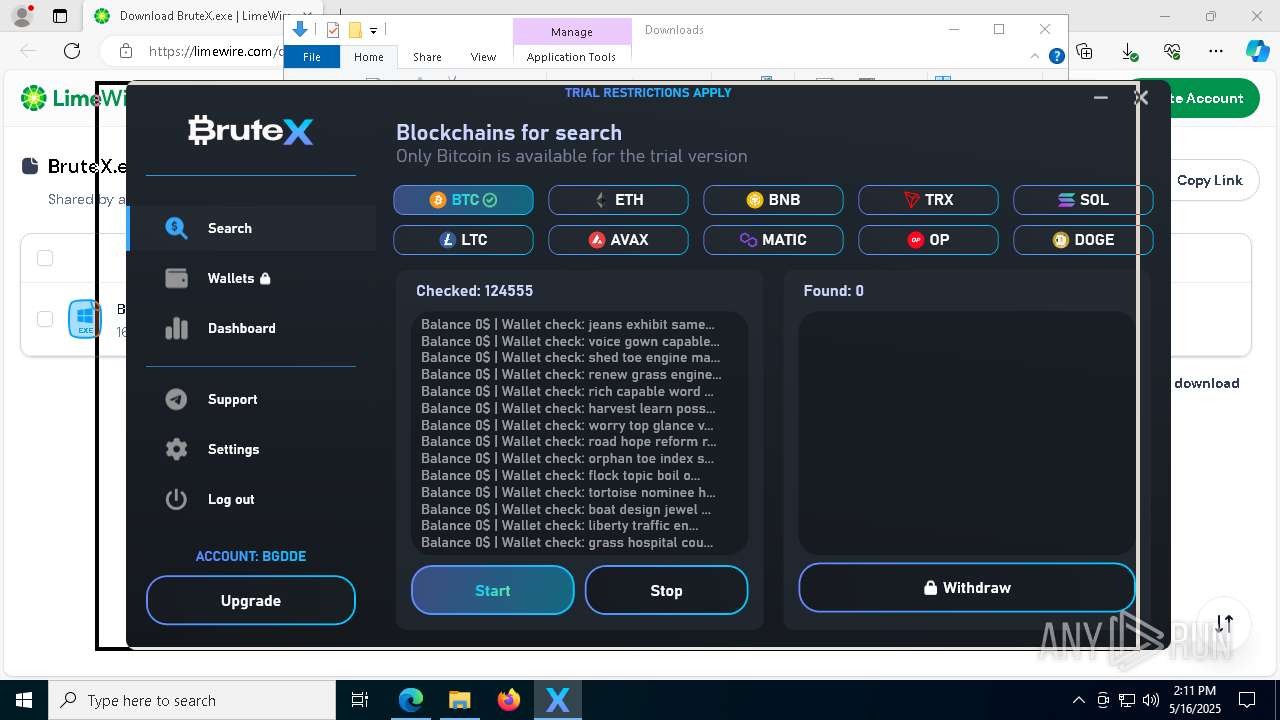Viewport: 1280px width, 720px height.
Task: Open the Windows Start menu
Action: pos(24,700)
